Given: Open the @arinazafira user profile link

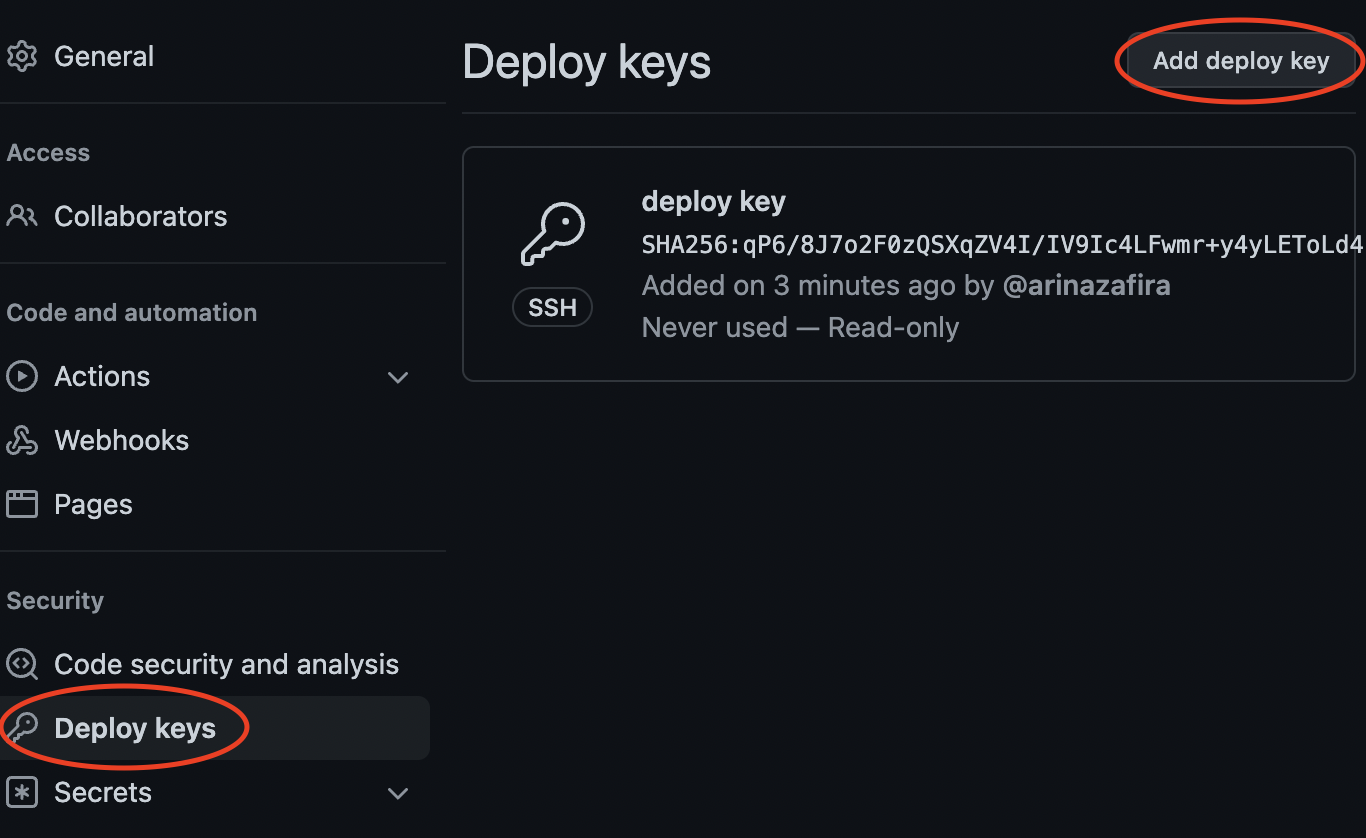Looking at the screenshot, I should point(1086,286).
